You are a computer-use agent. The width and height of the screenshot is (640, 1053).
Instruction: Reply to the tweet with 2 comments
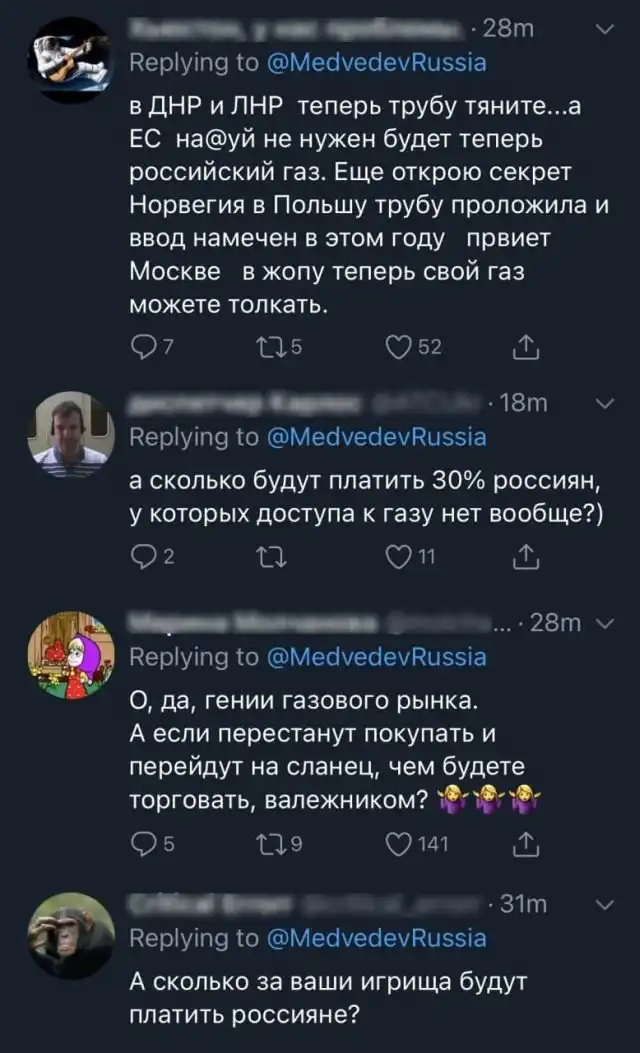click(x=145, y=559)
